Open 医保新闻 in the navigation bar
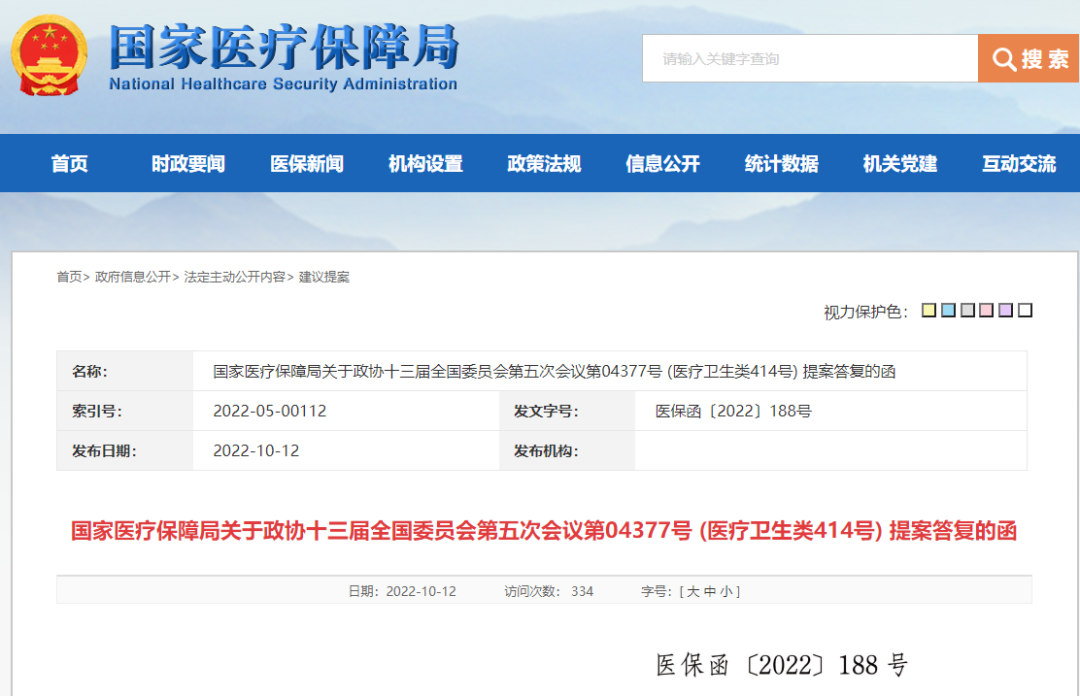The width and height of the screenshot is (1080, 696). point(307,164)
